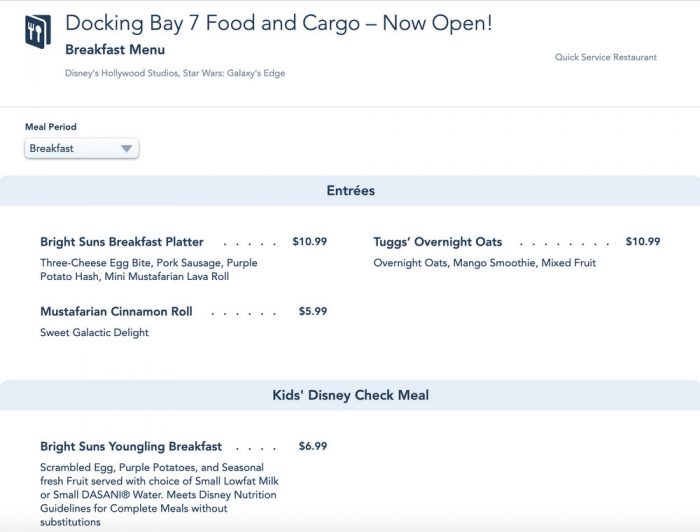Click Bright Suns Youngling Breakfast item
Viewport: 700px width, 532px height.
click(131, 447)
